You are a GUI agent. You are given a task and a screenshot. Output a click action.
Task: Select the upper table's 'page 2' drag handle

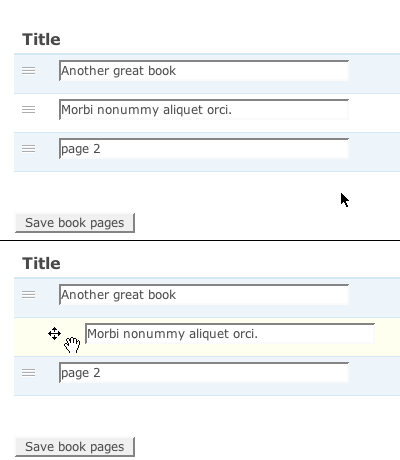[x=28, y=148]
